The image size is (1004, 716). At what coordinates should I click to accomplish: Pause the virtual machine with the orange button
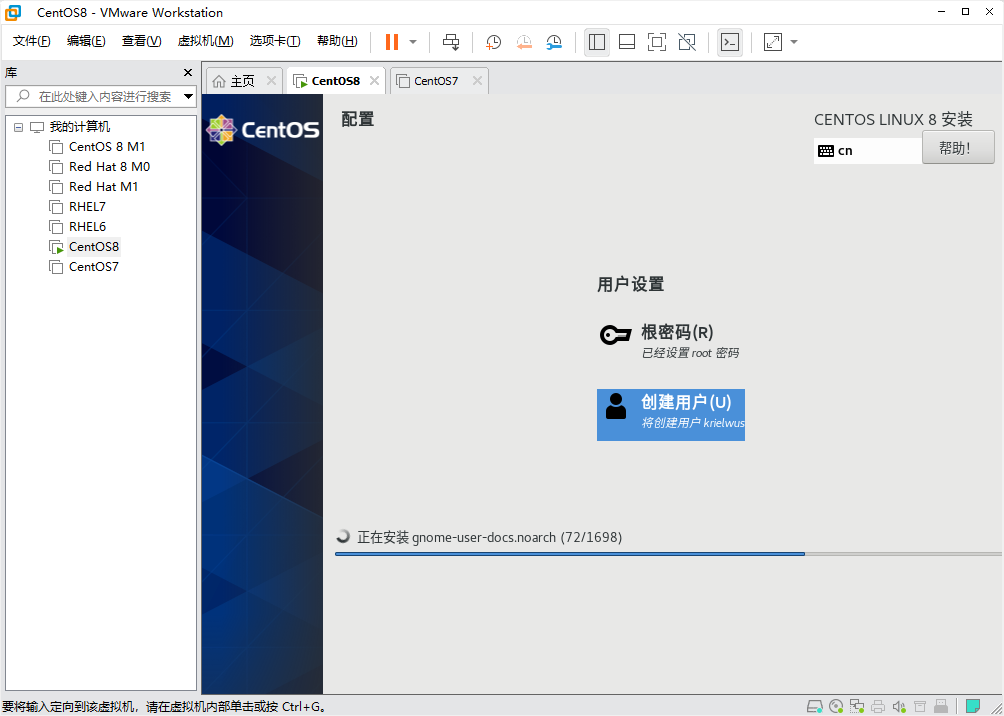coord(392,42)
